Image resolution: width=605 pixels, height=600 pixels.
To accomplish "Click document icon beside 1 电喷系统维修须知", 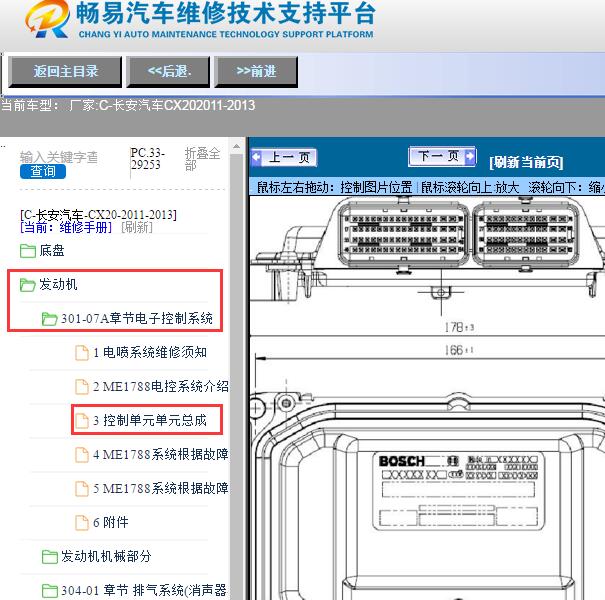I will tap(82, 353).
